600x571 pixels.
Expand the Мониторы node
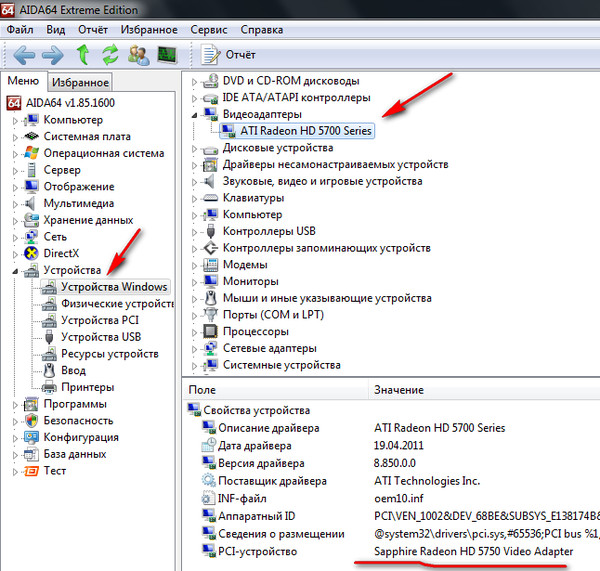(194, 282)
